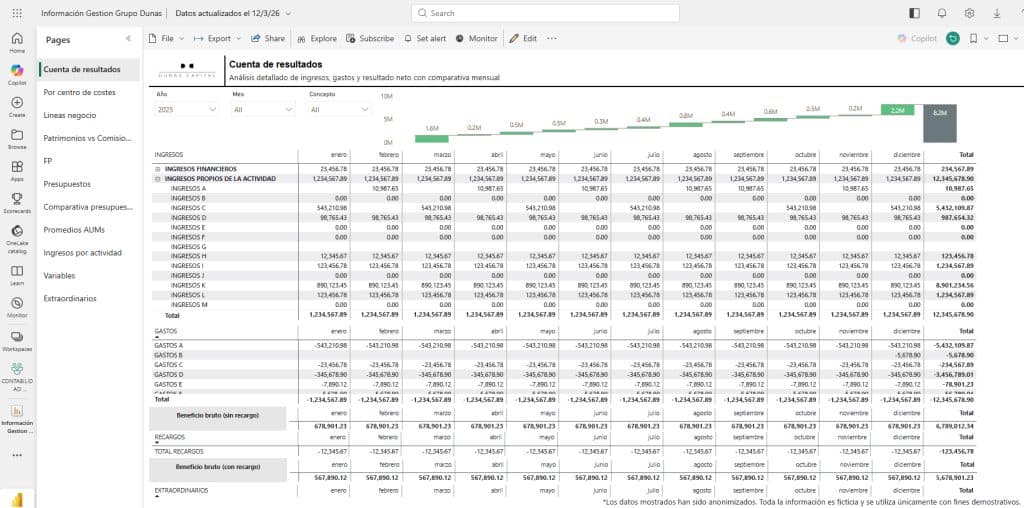Click the green enero 1.6M waterfall bar
The height and width of the screenshot is (508, 1024).
432,138
